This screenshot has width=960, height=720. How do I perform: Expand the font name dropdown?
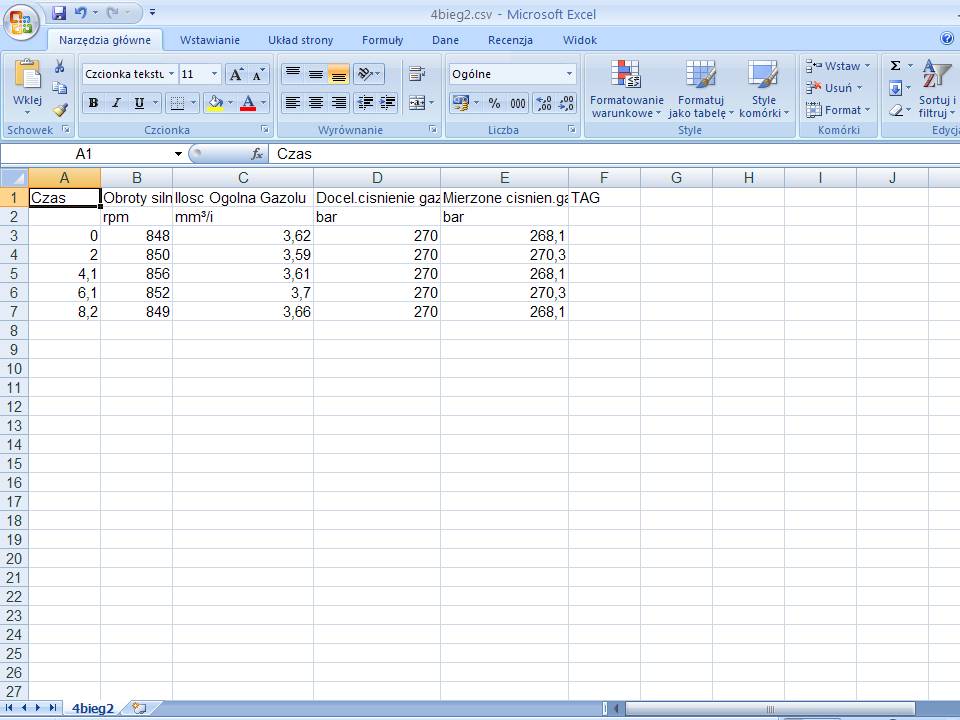[171, 74]
